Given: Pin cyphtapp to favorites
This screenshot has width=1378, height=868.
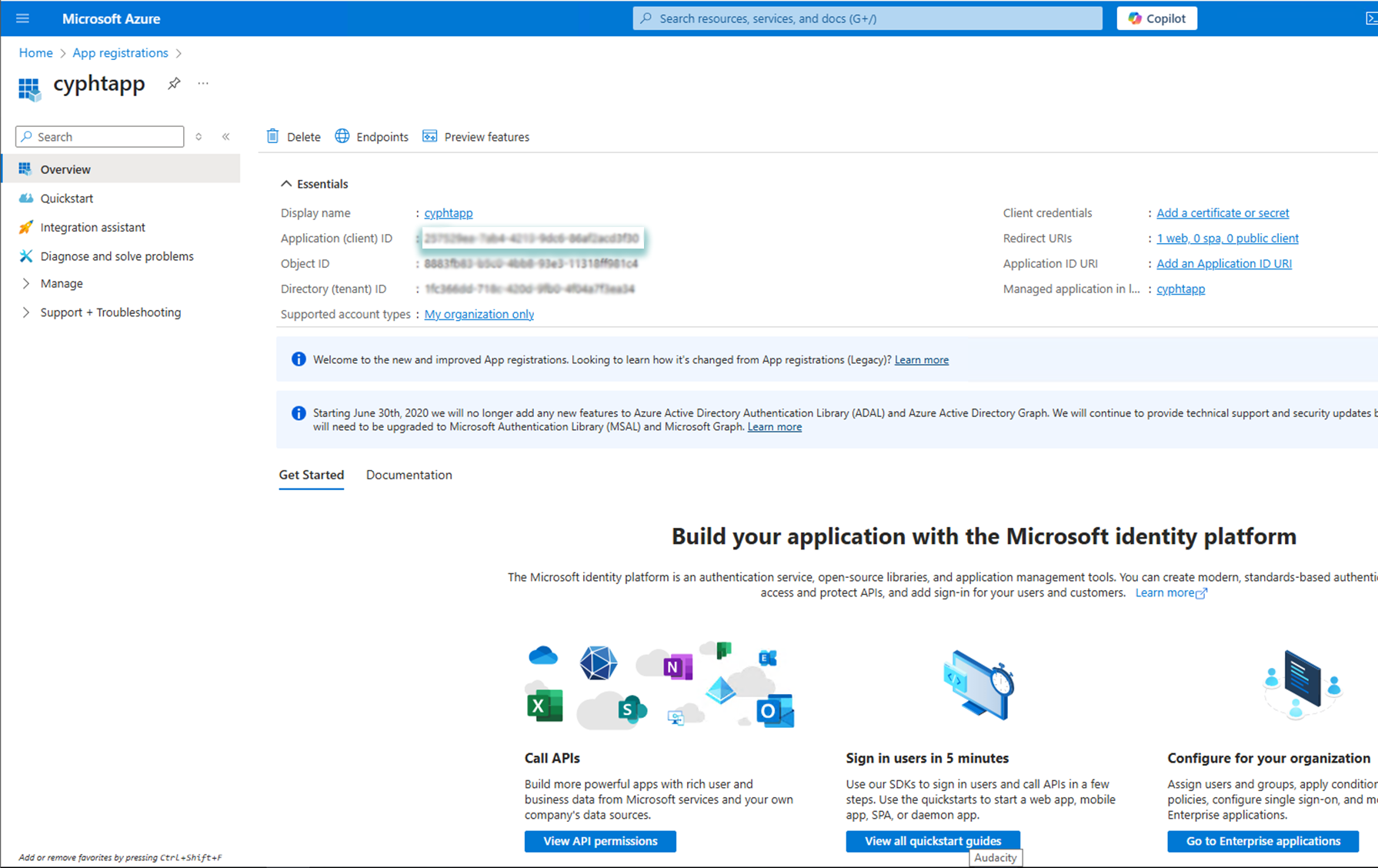Looking at the screenshot, I should [x=174, y=83].
